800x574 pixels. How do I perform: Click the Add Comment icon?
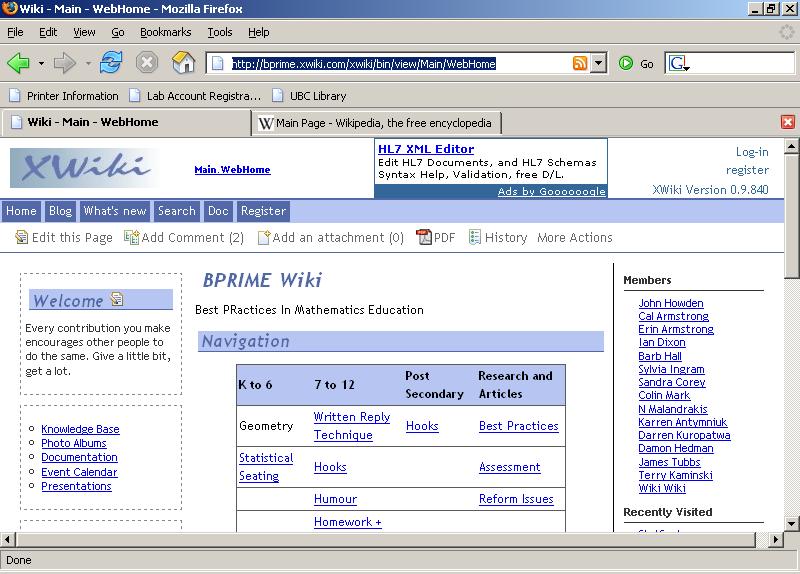pyautogui.click(x=131, y=237)
